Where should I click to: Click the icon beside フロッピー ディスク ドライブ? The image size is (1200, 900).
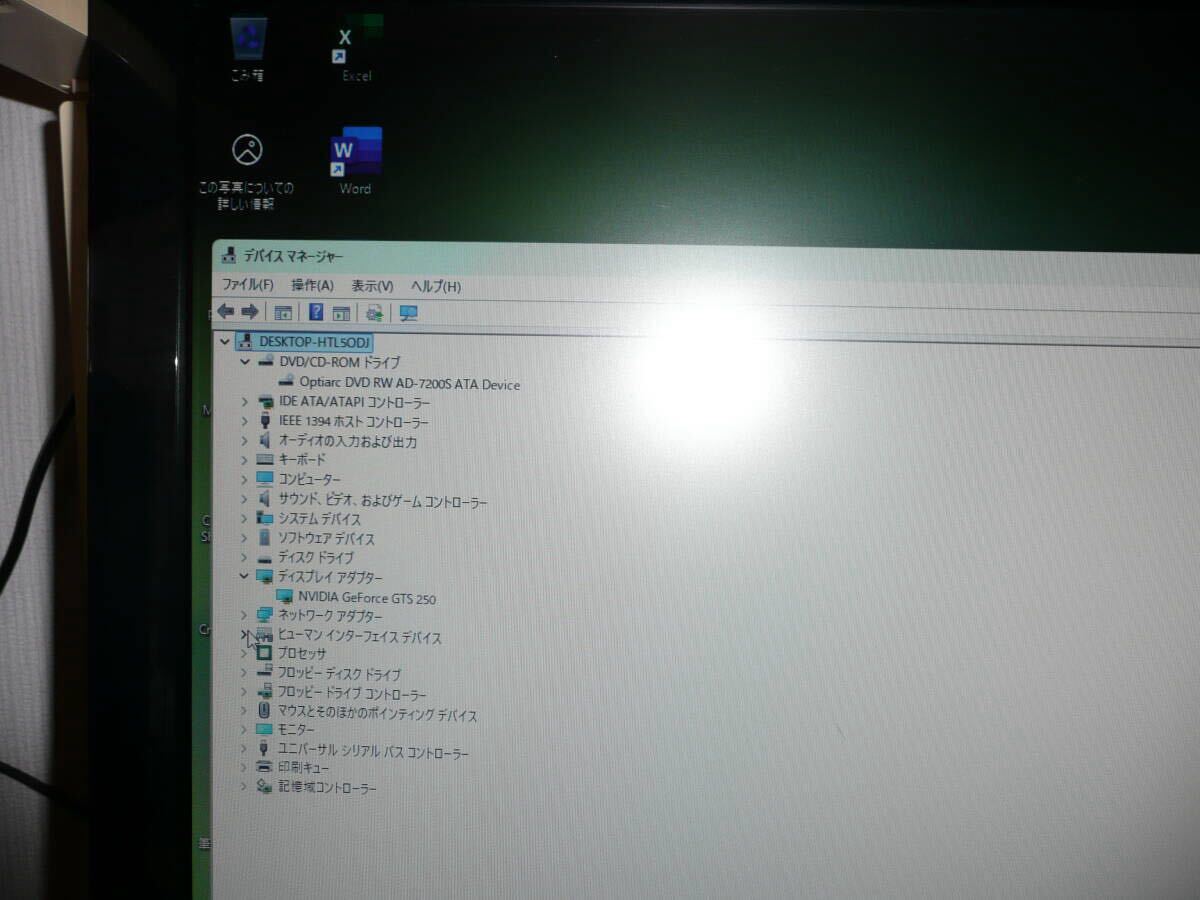(x=265, y=673)
